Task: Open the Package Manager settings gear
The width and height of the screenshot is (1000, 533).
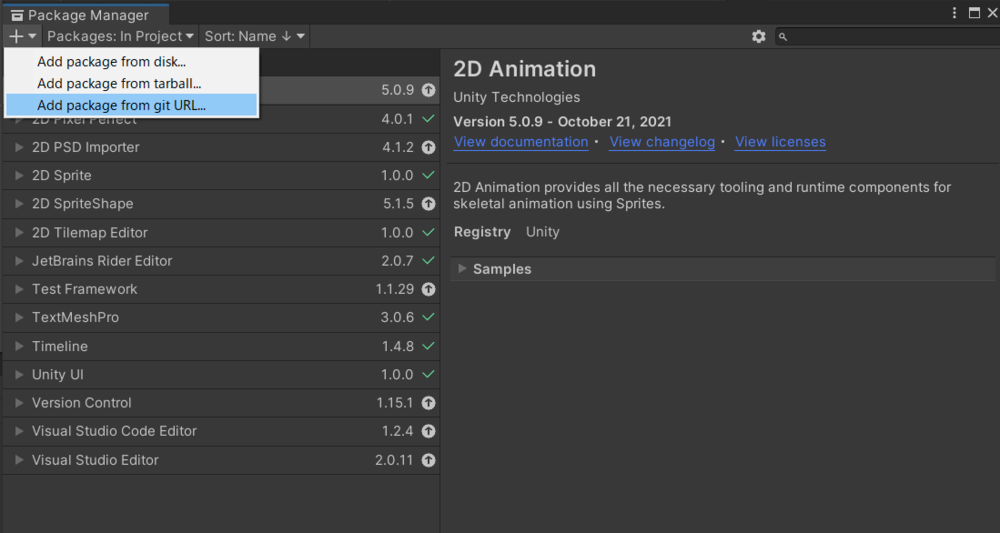Action: click(x=759, y=36)
